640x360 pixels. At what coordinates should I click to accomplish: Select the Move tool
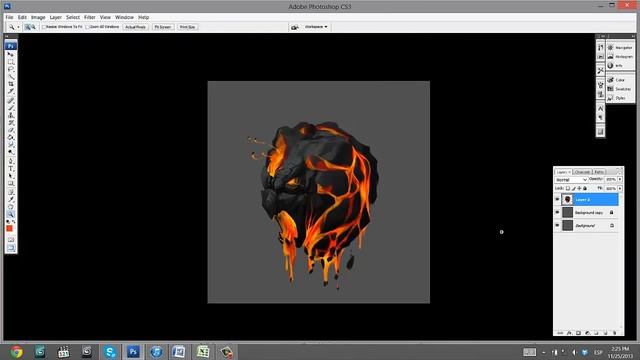pos(11,54)
